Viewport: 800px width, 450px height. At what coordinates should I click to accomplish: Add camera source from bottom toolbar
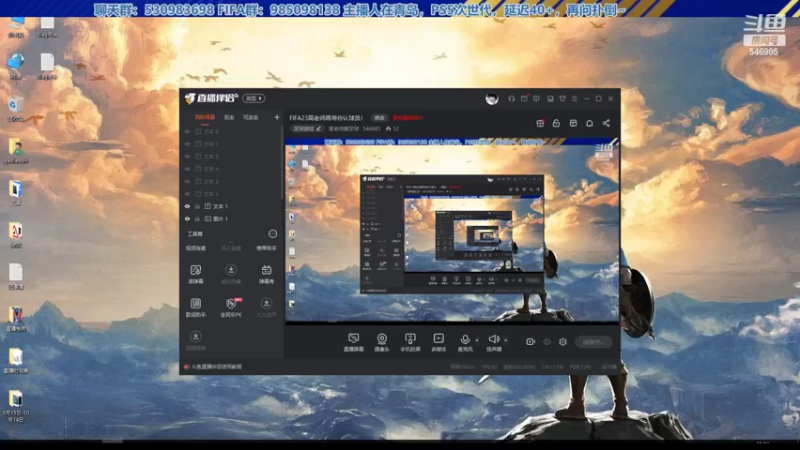click(382, 342)
